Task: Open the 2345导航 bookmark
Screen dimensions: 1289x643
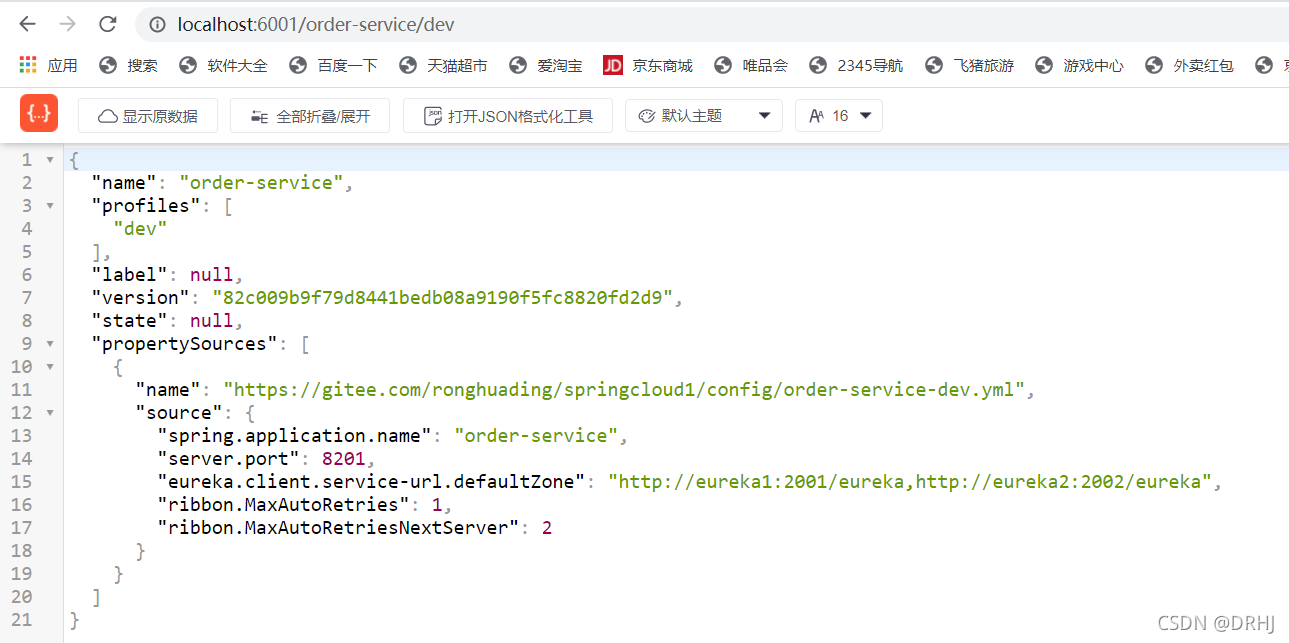Action: coord(856,65)
